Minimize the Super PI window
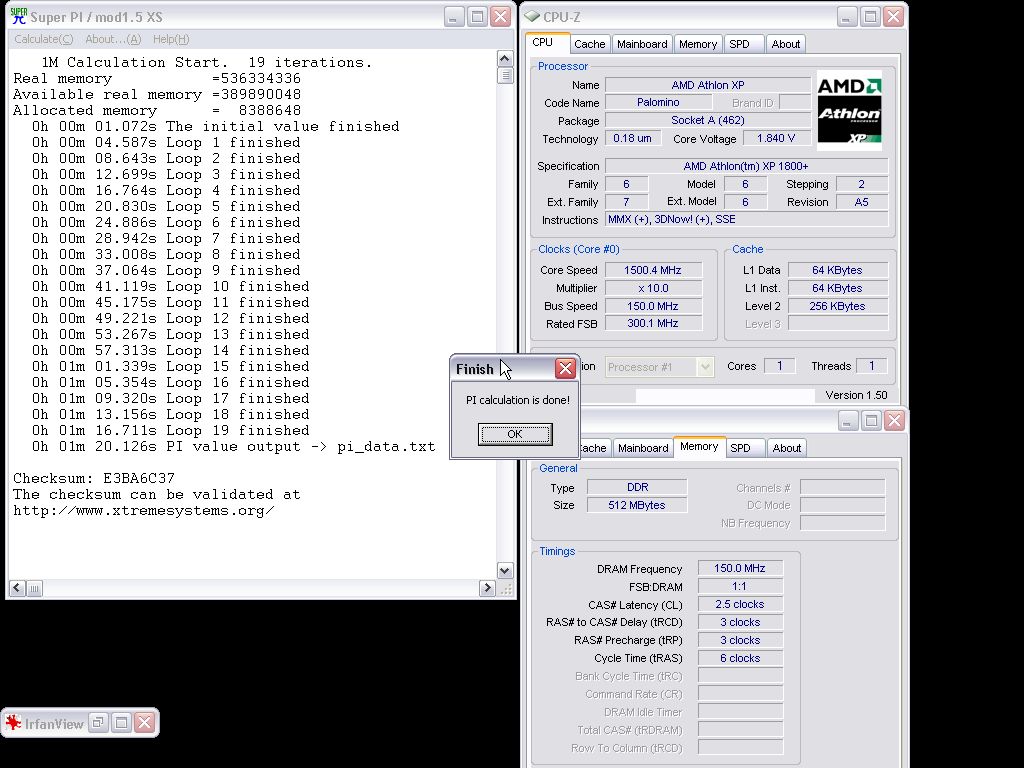This screenshot has width=1024, height=768. 454,16
